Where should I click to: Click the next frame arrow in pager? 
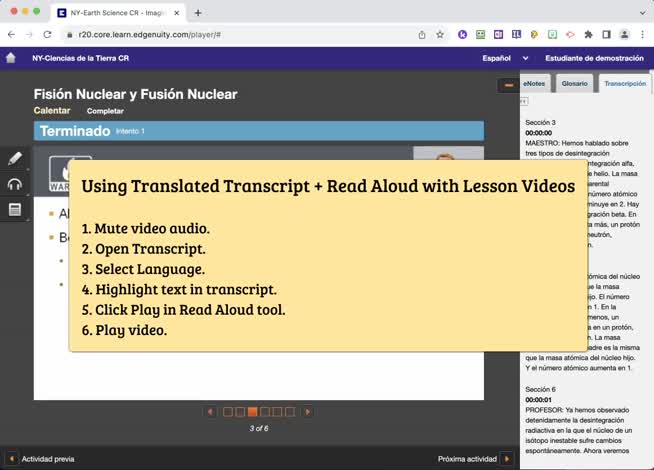click(x=307, y=411)
